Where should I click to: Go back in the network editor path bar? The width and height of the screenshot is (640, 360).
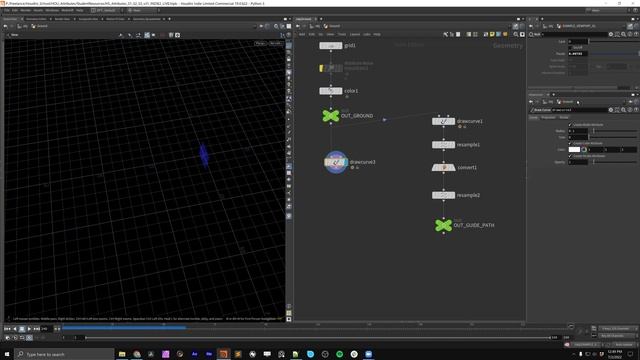pyautogui.click(x=298, y=26)
